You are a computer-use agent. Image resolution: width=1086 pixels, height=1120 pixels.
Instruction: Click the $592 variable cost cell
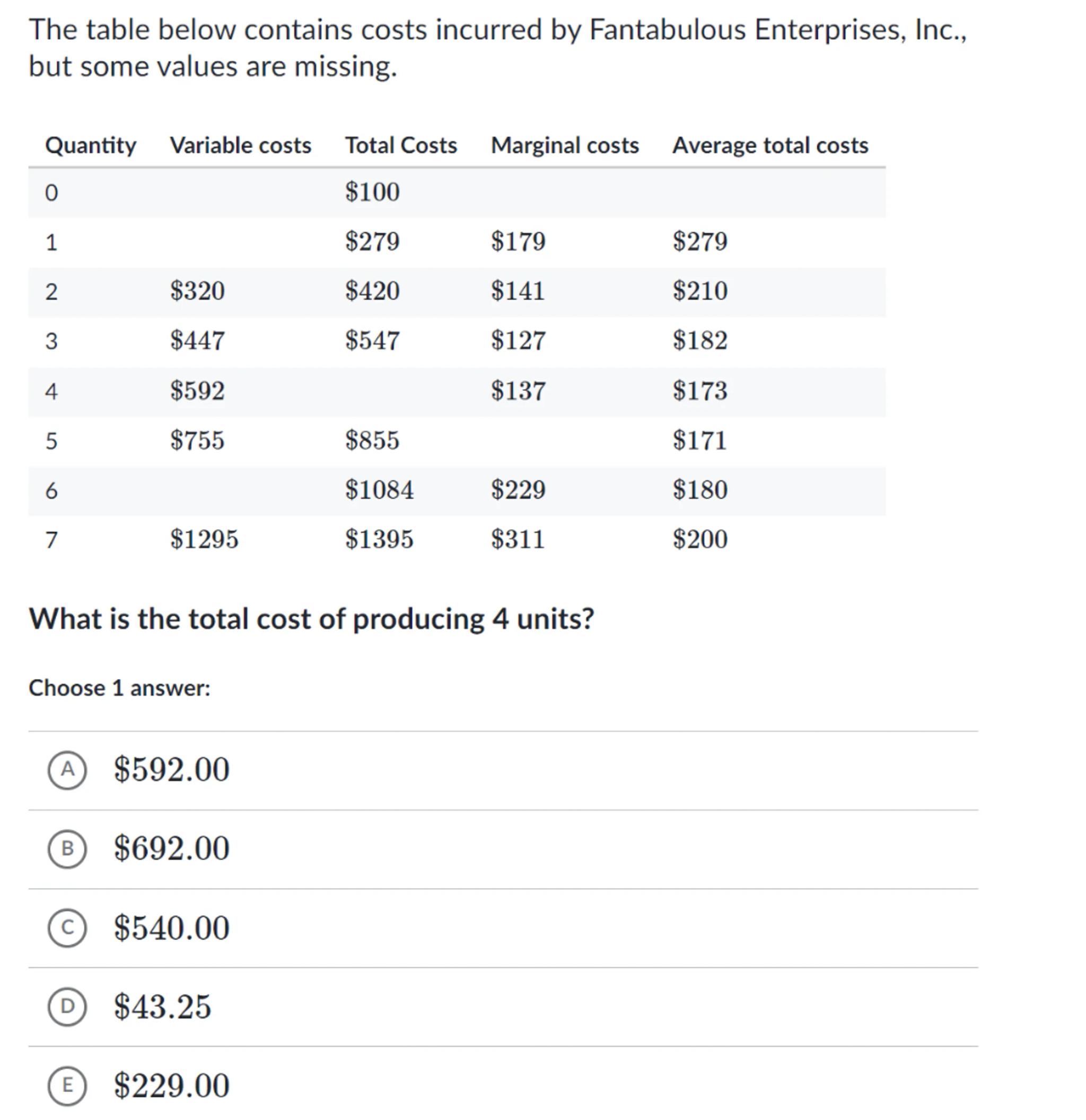tap(198, 391)
